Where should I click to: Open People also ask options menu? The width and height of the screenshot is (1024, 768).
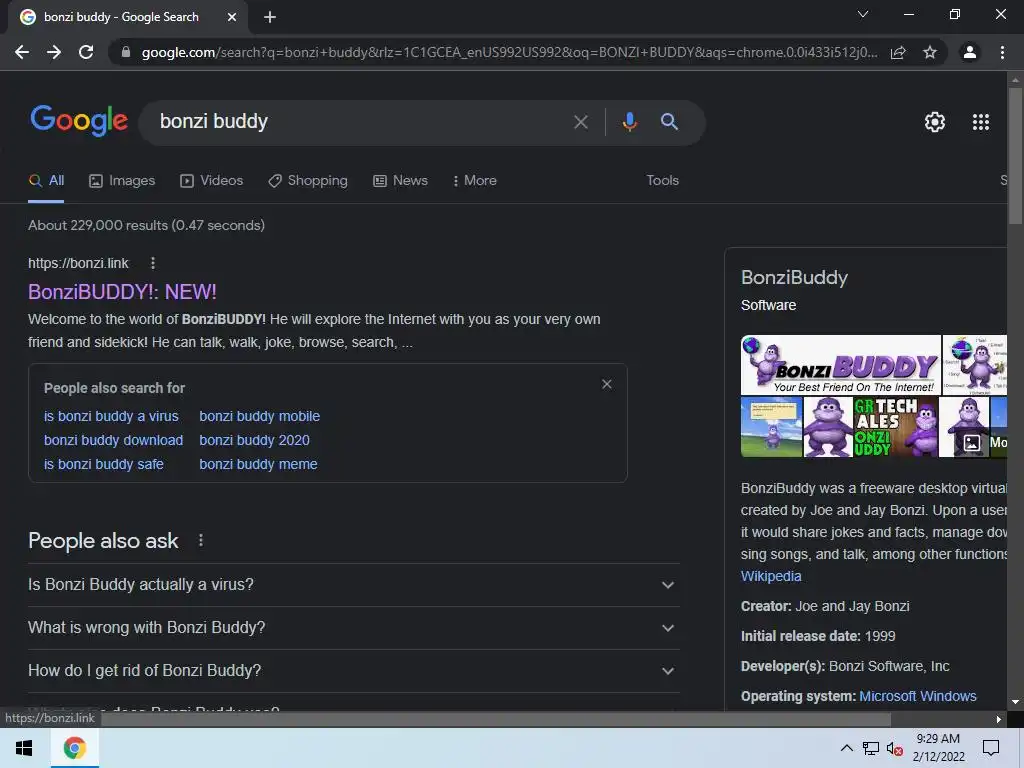200,541
